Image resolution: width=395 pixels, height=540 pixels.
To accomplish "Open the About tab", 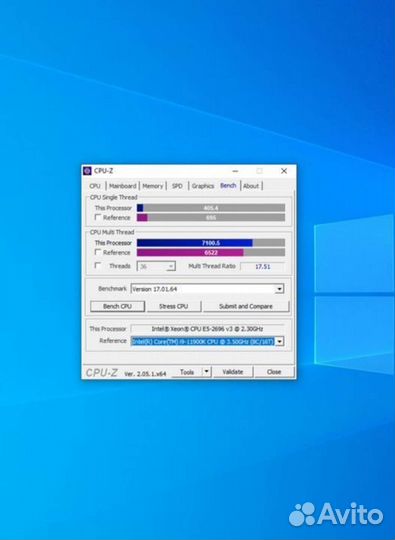I will pyautogui.click(x=251, y=186).
